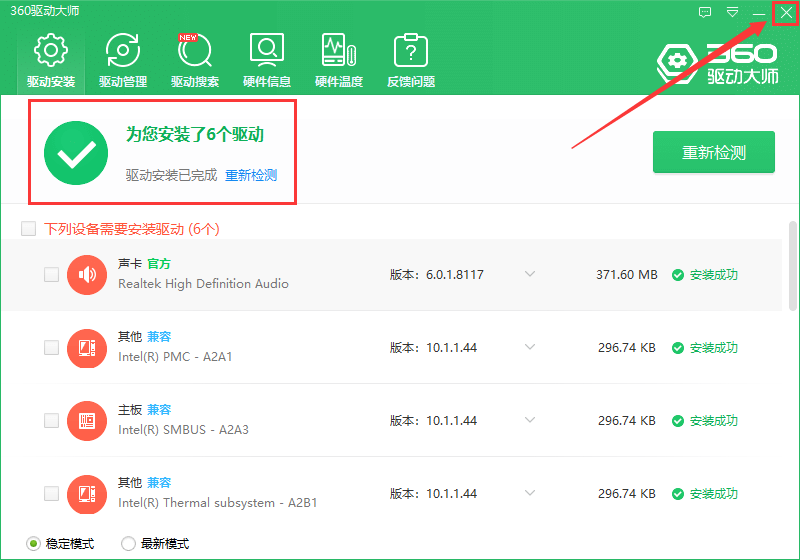
Task: Click the 兼容 tag on 主板 row
Action: 159,410
